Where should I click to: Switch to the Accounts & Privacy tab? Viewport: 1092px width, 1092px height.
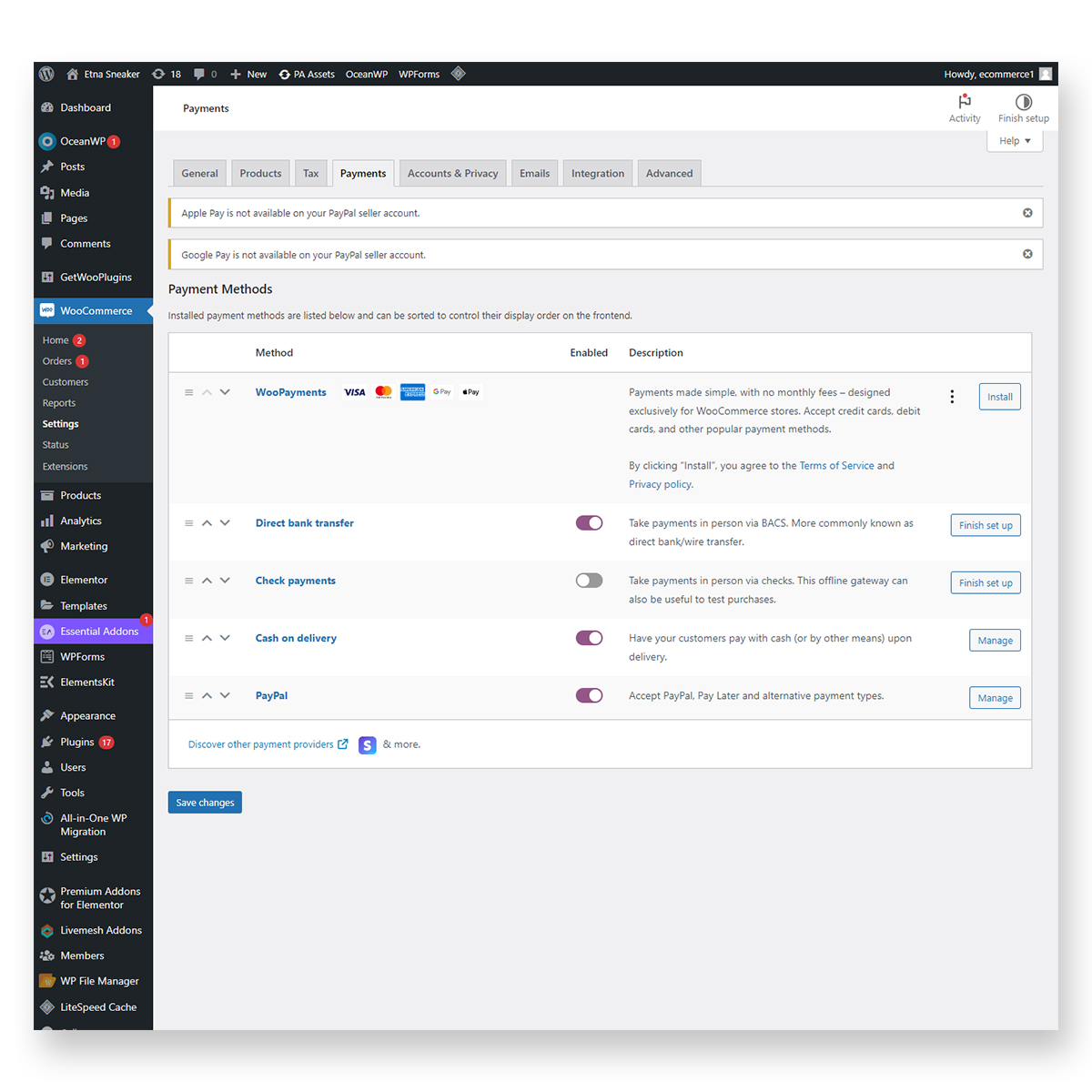point(452,173)
